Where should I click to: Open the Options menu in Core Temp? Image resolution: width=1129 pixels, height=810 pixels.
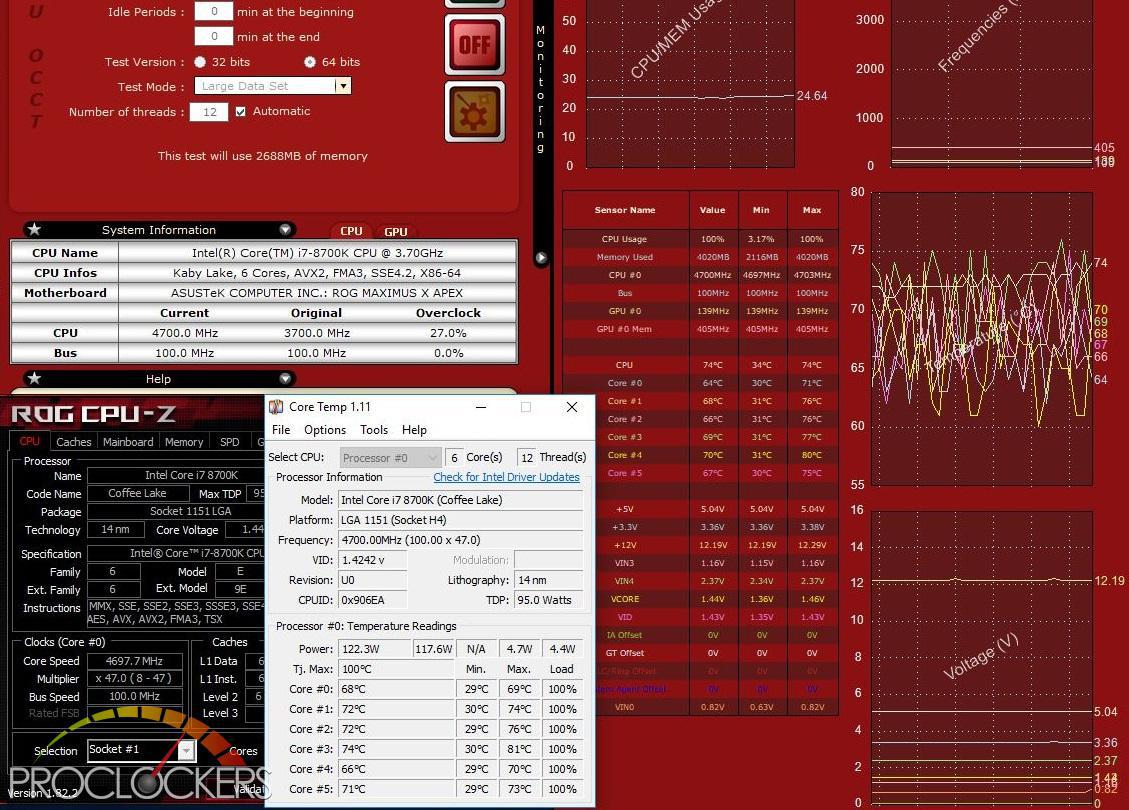pyautogui.click(x=325, y=430)
